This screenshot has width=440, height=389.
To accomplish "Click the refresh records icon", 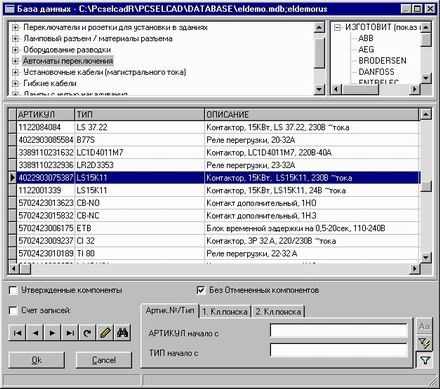I will [x=87, y=332].
